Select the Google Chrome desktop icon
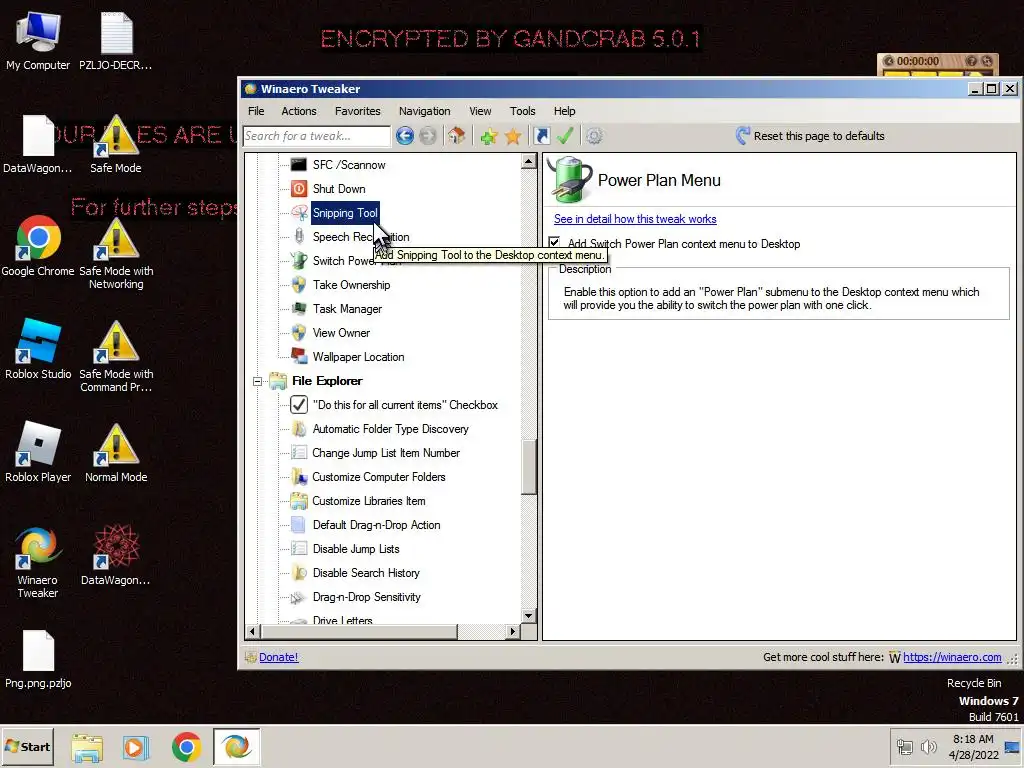Screen dimensions: 1024x768 (x=38, y=246)
